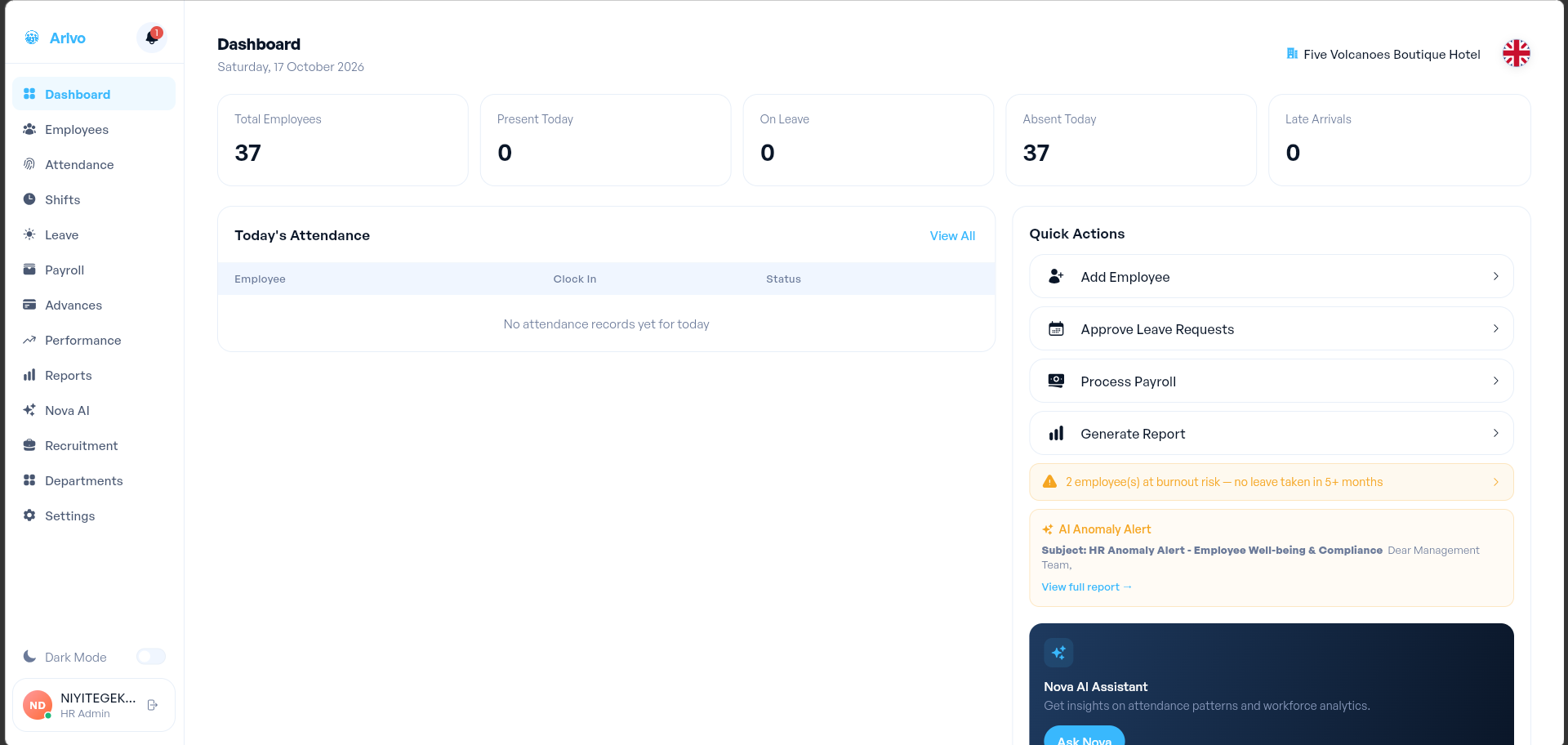The width and height of the screenshot is (1568, 745).
Task: Open Payroll section from sidebar
Action: (94, 270)
